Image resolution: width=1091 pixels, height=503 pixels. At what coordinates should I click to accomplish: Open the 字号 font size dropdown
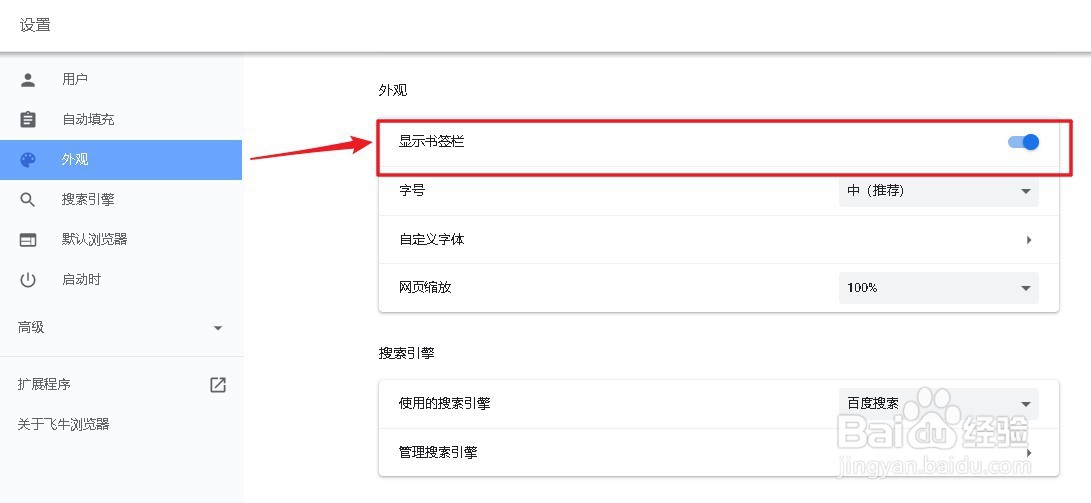point(938,190)
